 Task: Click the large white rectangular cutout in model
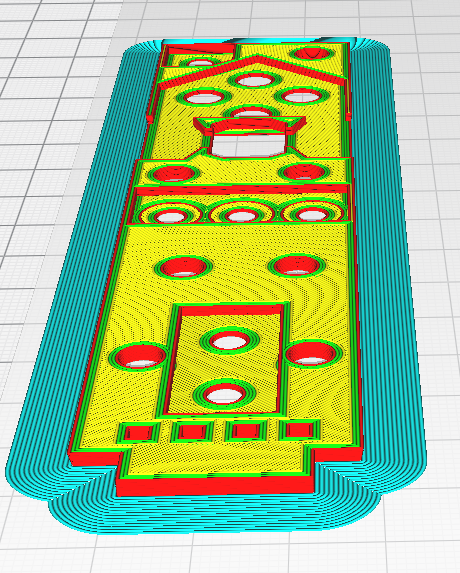[248, 145]
